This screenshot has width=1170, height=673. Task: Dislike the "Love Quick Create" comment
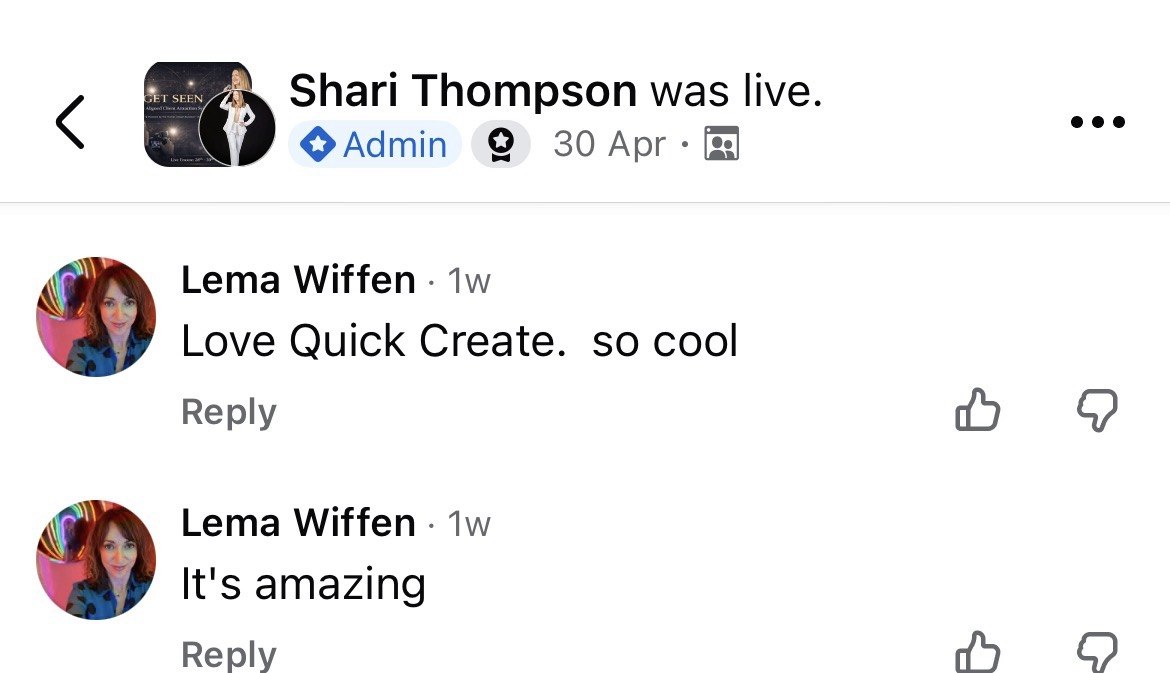[x=1098, y=410]
